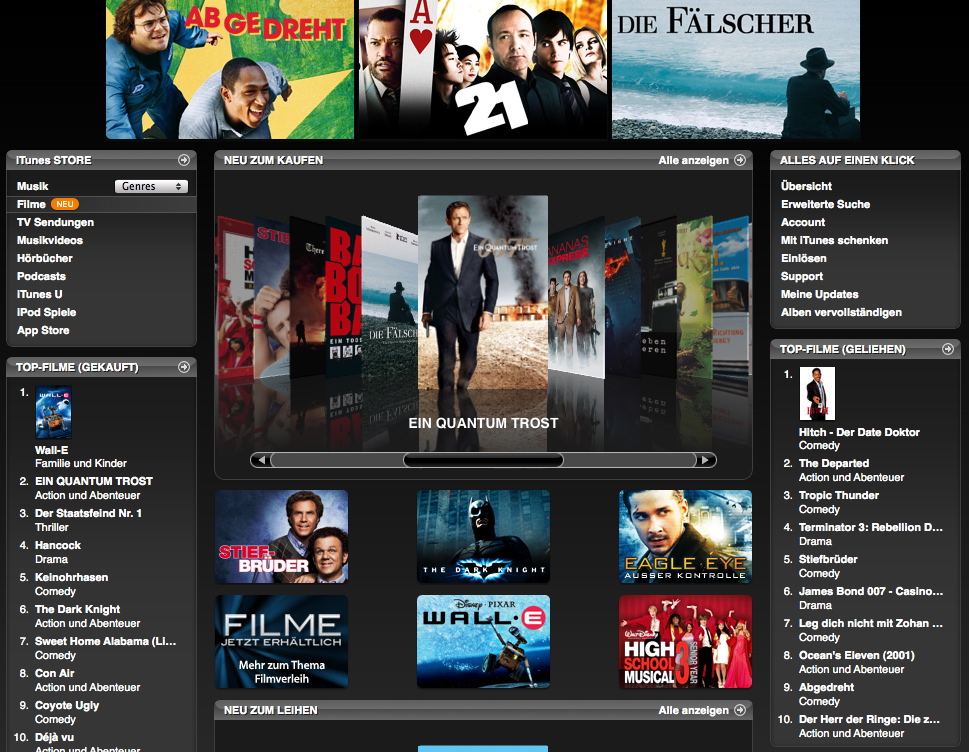Screen dimensions: 969x752
Task: Open the Abgedreht banner at top
Action: [230, 69]
